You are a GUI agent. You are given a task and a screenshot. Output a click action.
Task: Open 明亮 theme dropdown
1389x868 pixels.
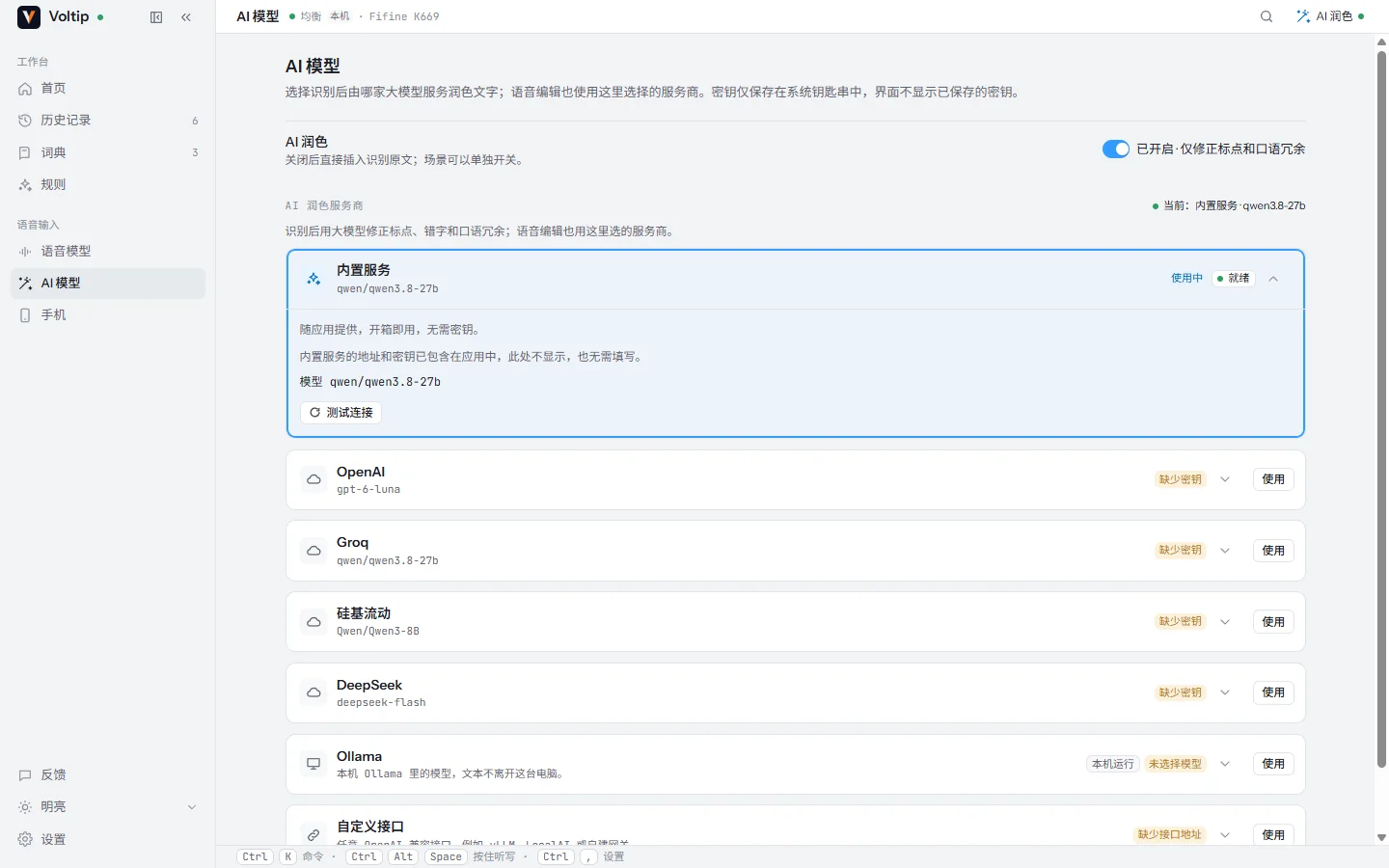coord(108,806)
